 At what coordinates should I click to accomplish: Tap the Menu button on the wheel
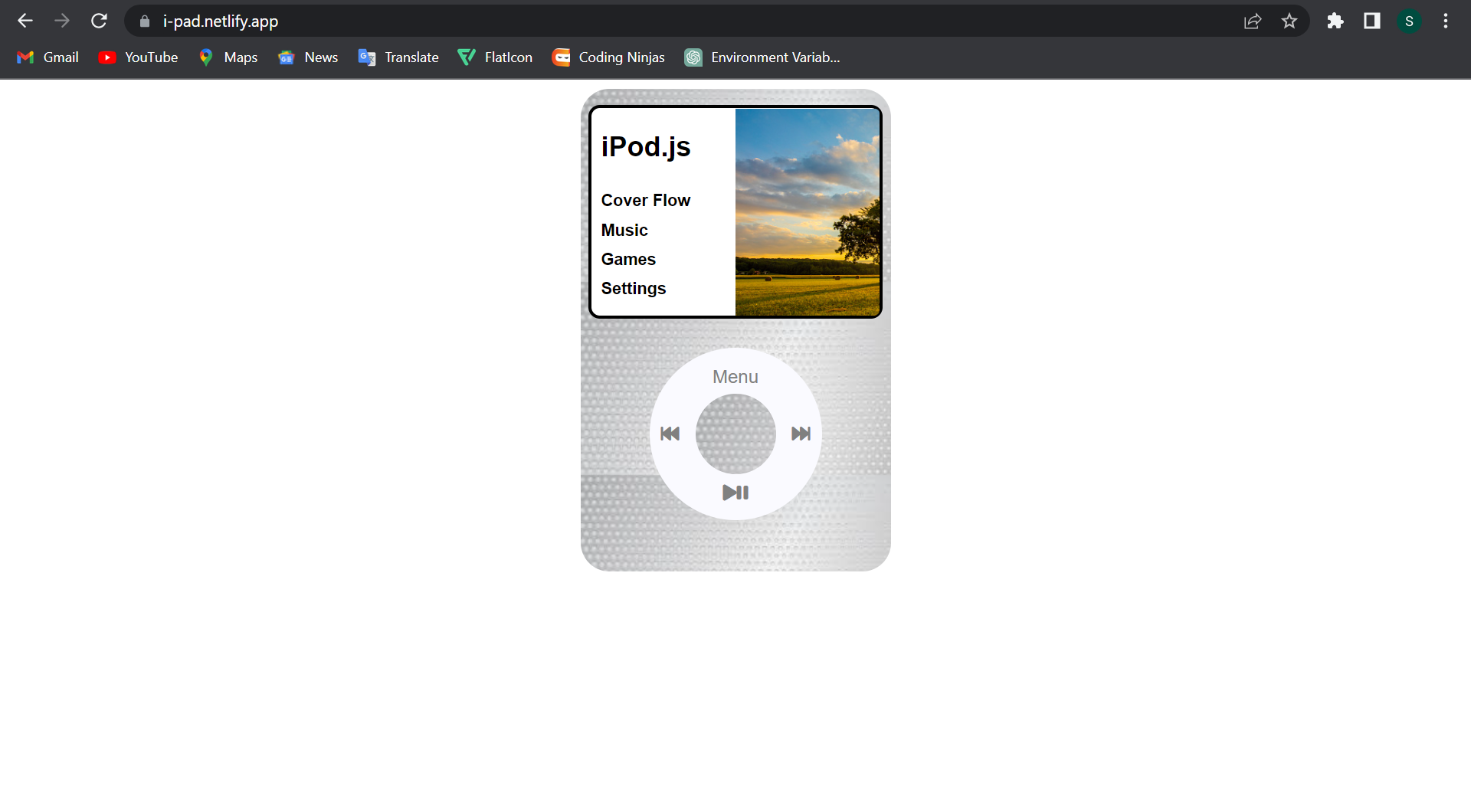click(x=735, y=377)
